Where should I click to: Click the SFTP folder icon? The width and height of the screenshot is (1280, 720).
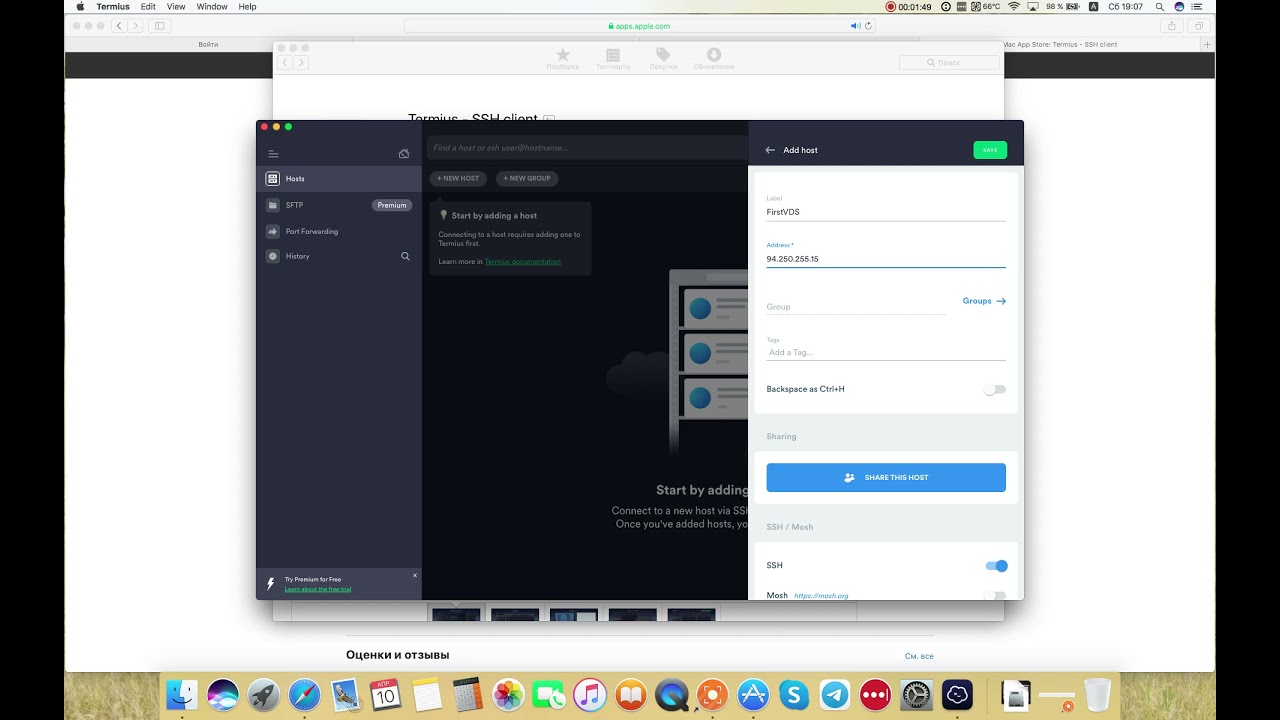[272, 205]
